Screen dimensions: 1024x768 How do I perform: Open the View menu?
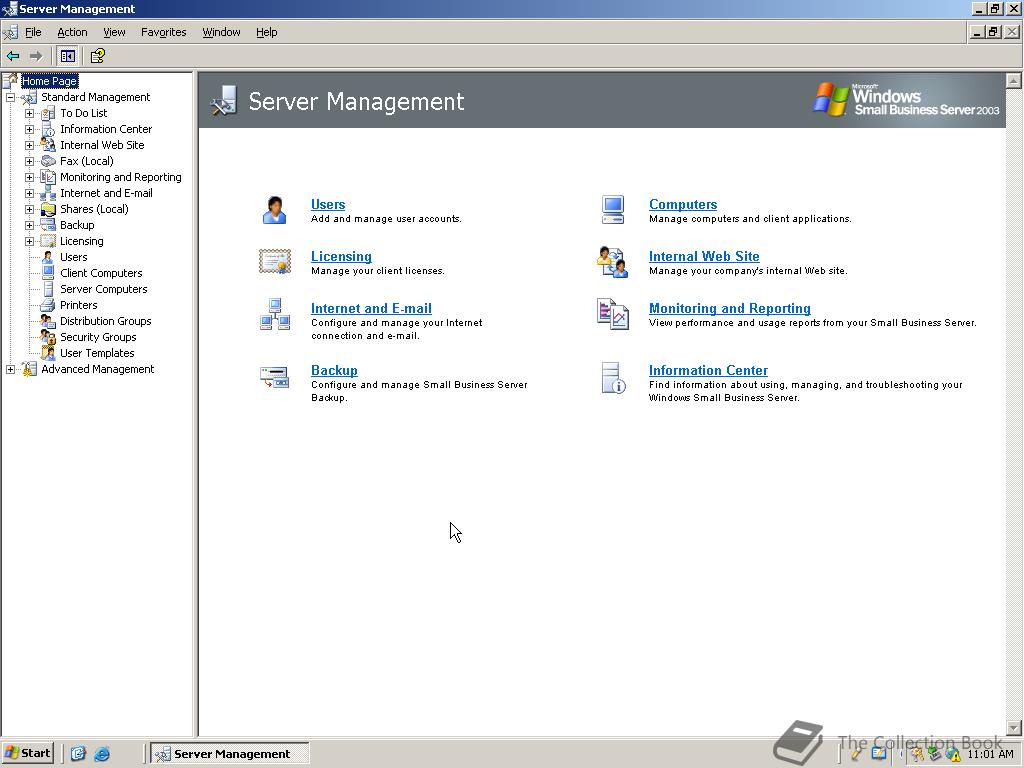click(114, 32)
